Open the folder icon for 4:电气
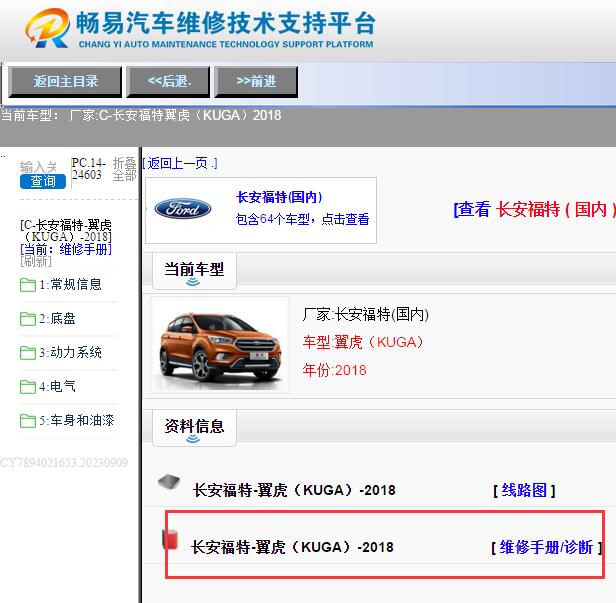This screenshot has height=603, width=616. click(28, 387)
